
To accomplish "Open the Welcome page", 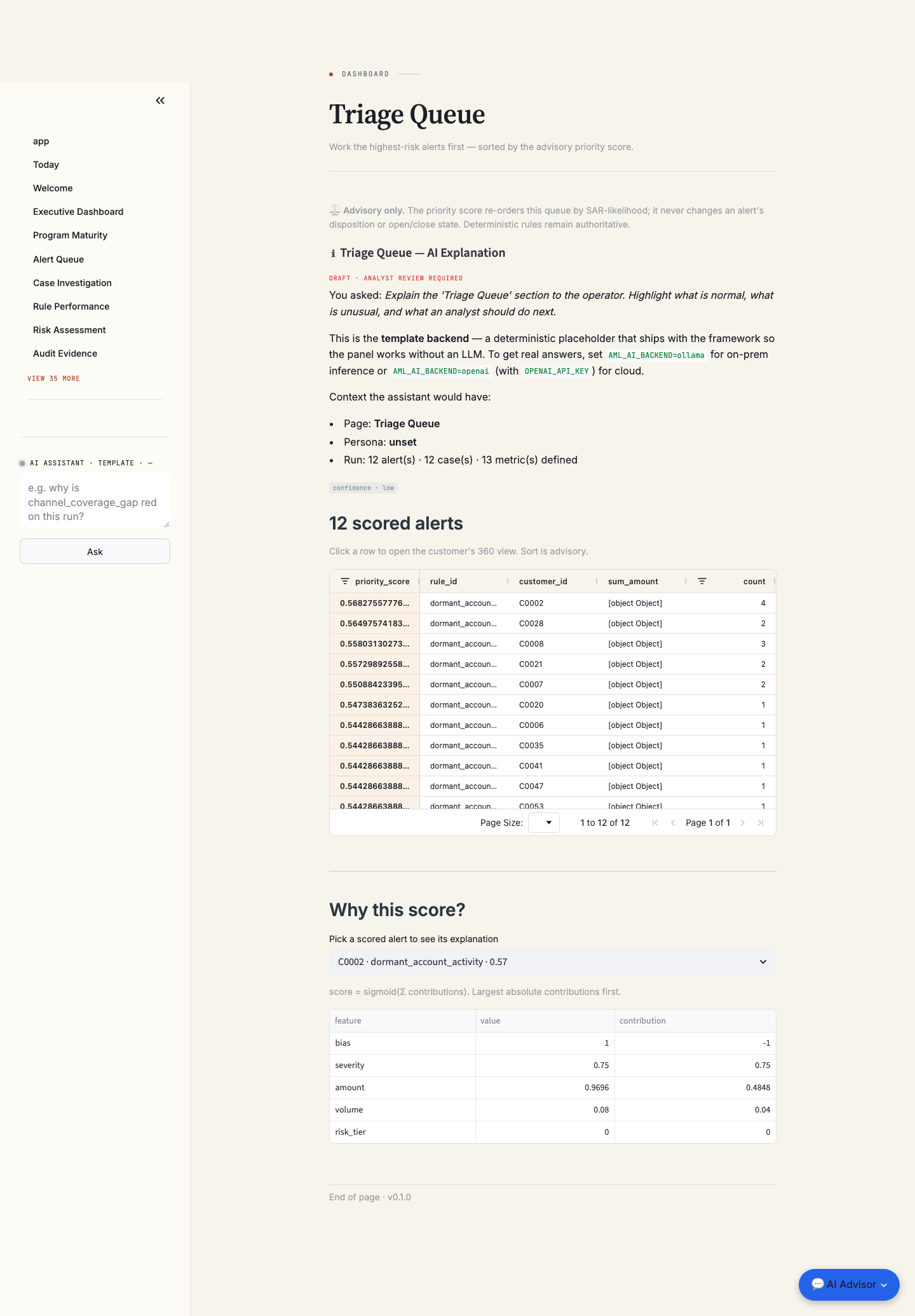I will coord(53,188).
